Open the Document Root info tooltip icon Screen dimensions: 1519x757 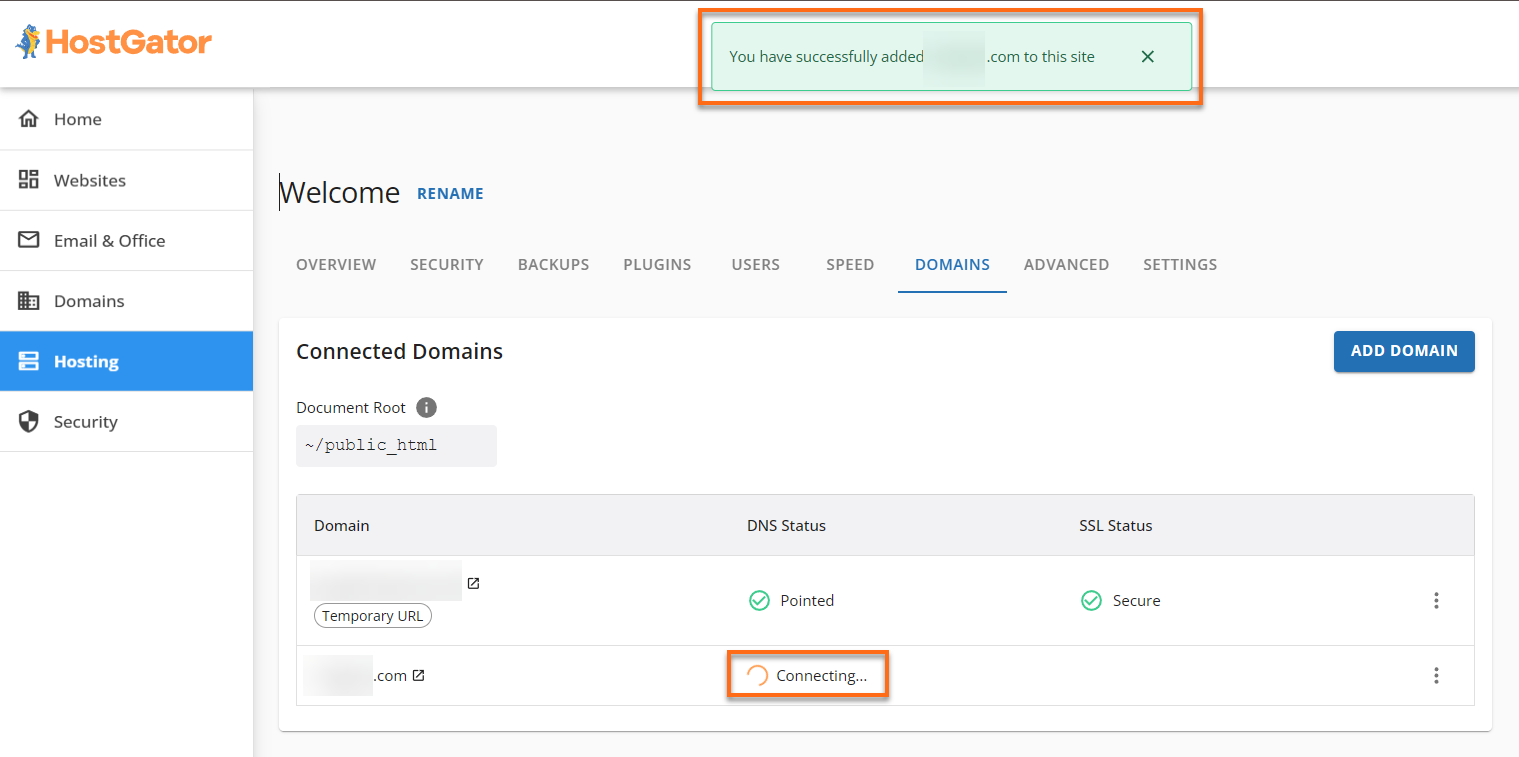(426, 407)
